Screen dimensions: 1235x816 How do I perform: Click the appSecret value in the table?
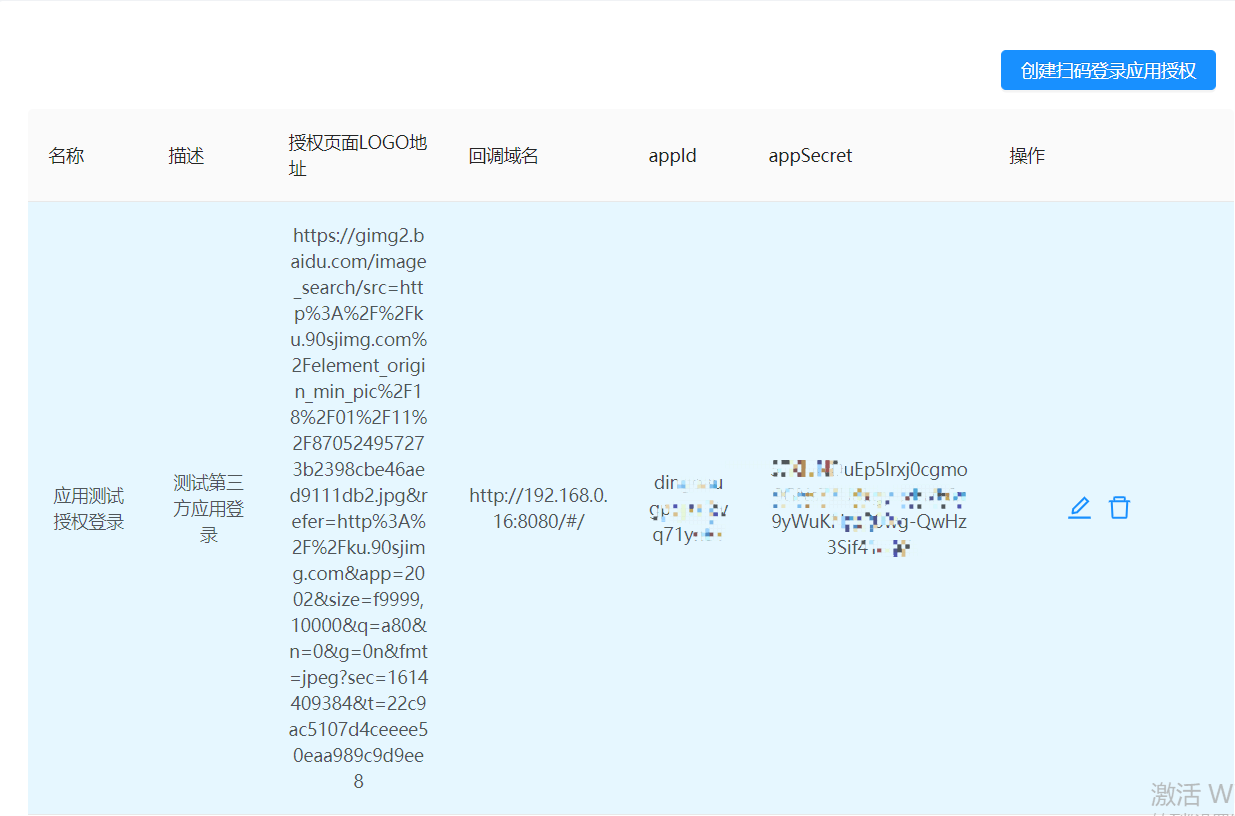[x=868, y=507]
